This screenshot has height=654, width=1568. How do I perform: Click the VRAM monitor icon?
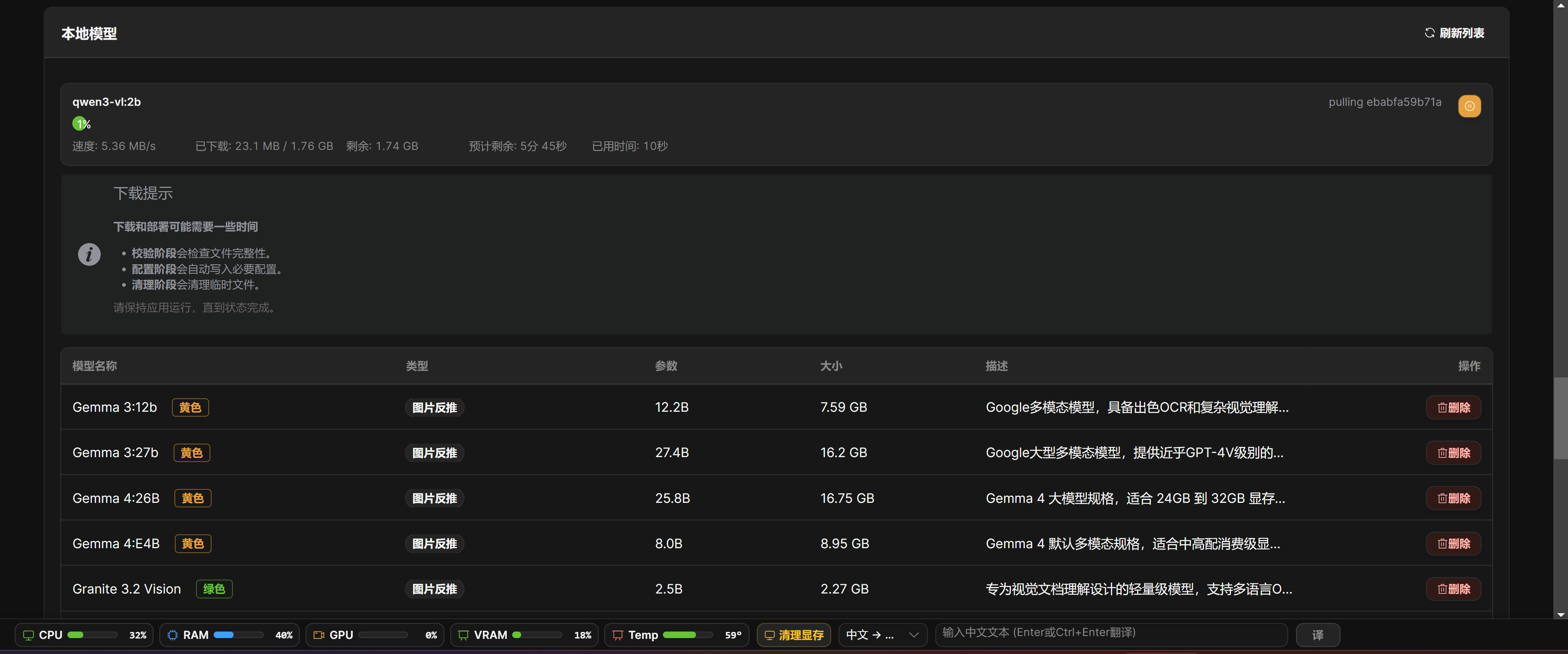pos(463,635)
